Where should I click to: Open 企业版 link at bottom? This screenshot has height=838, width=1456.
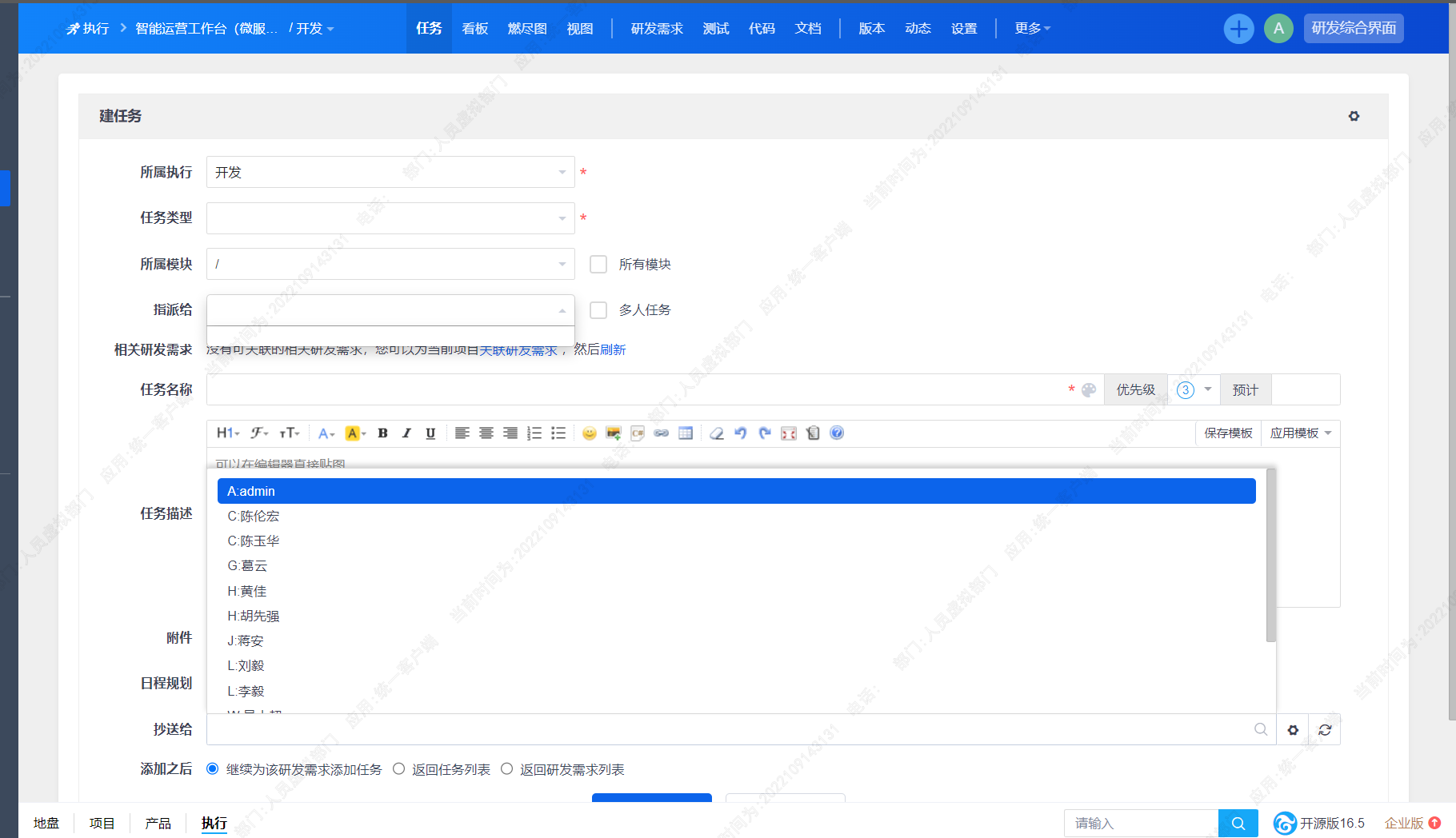1413,823
